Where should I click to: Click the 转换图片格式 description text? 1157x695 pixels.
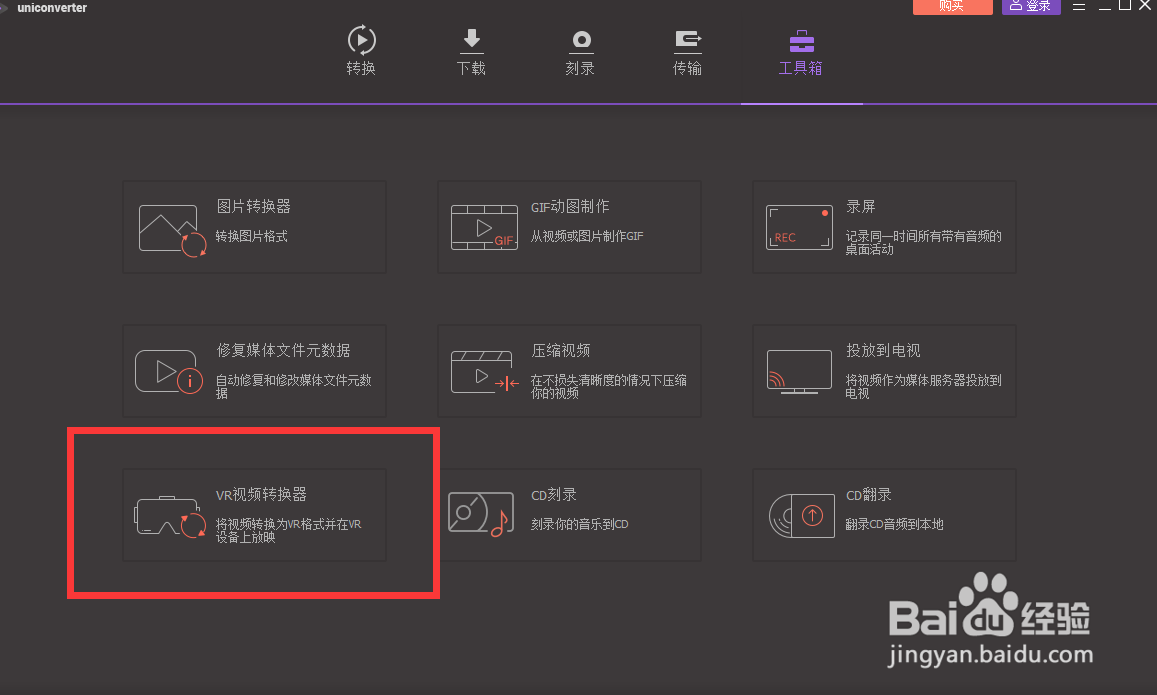(252, 236)
